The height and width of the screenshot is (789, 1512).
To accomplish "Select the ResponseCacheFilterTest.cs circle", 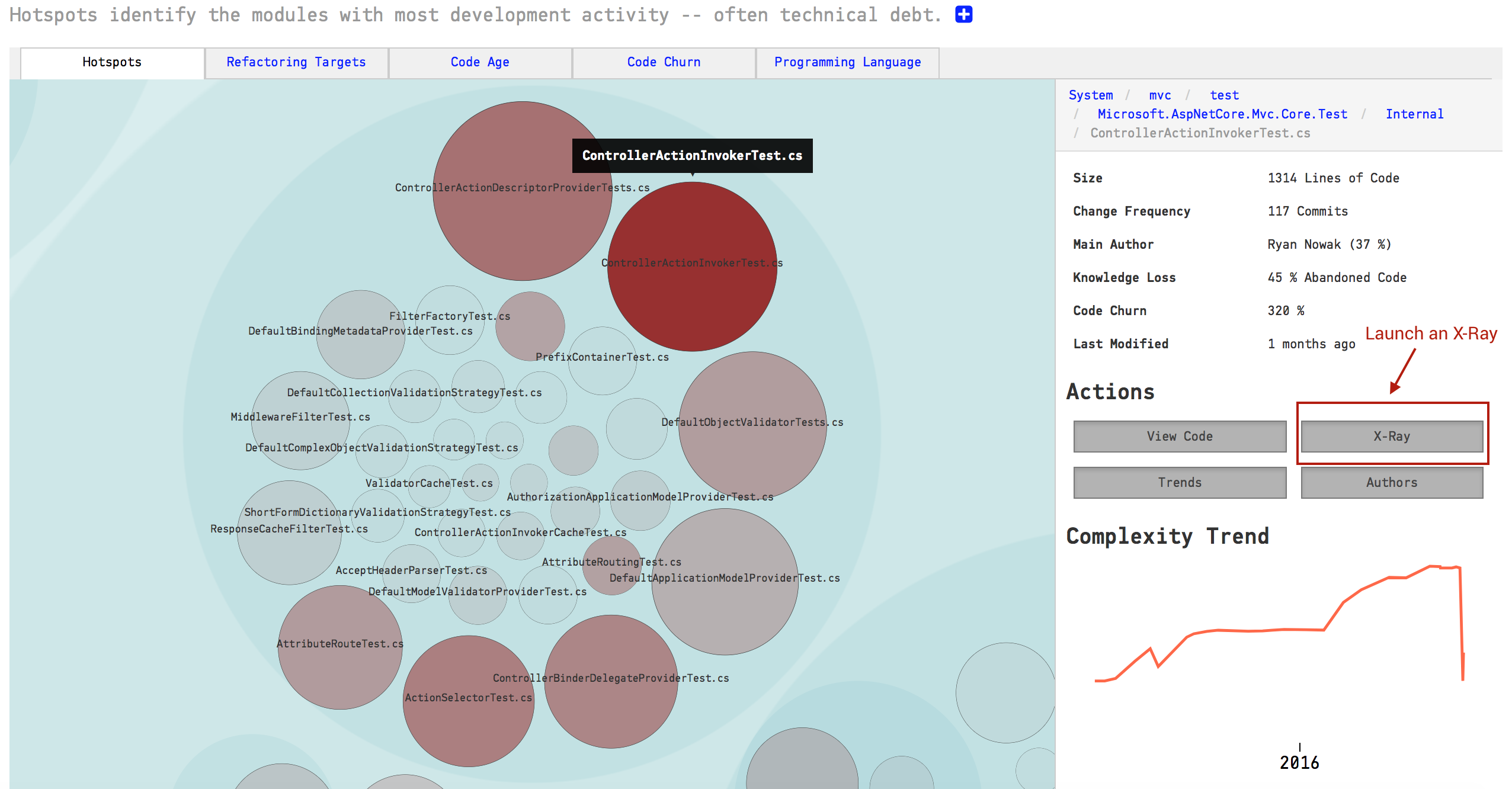I will (289, 533).
